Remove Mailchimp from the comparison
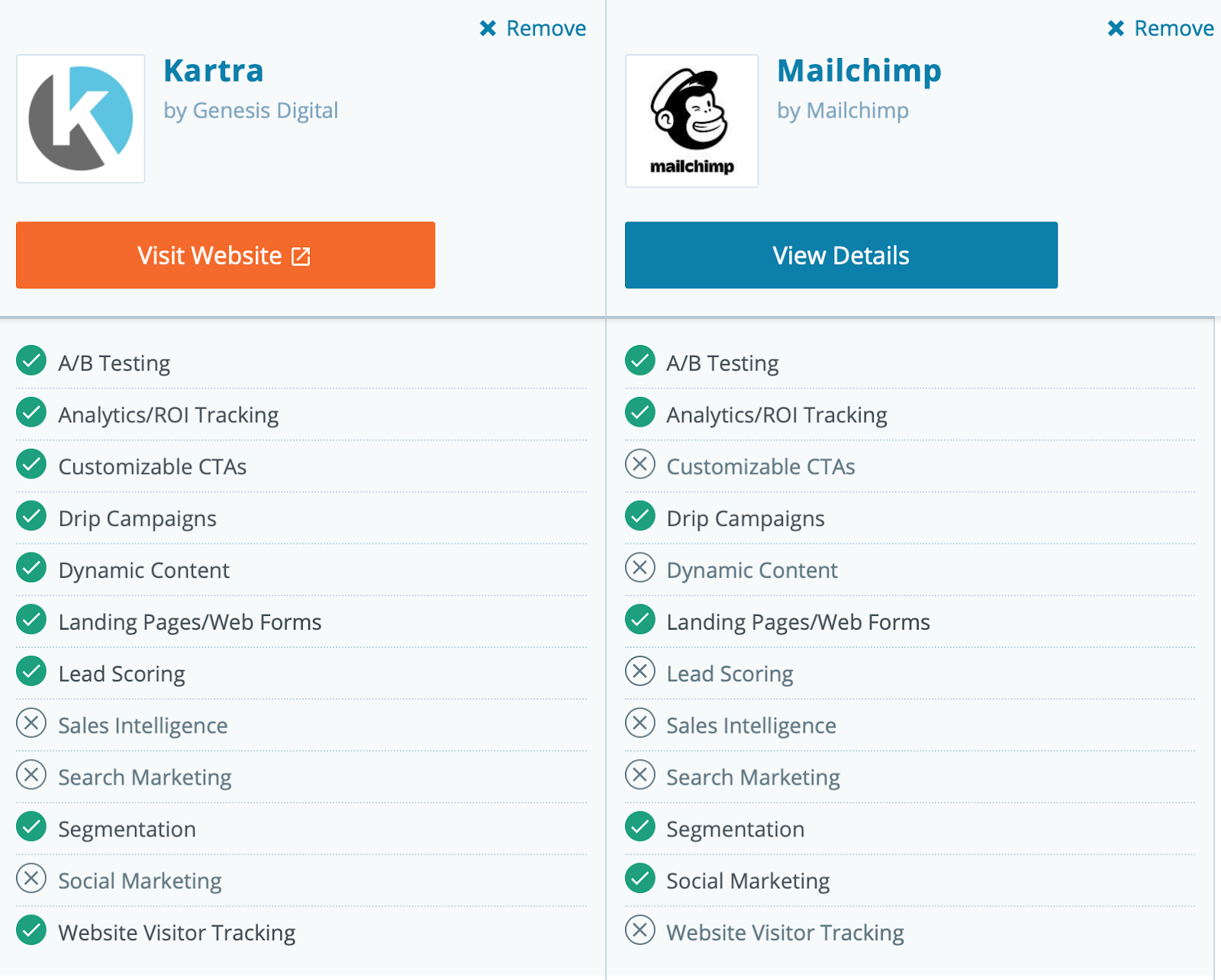 coord(1161,28)
